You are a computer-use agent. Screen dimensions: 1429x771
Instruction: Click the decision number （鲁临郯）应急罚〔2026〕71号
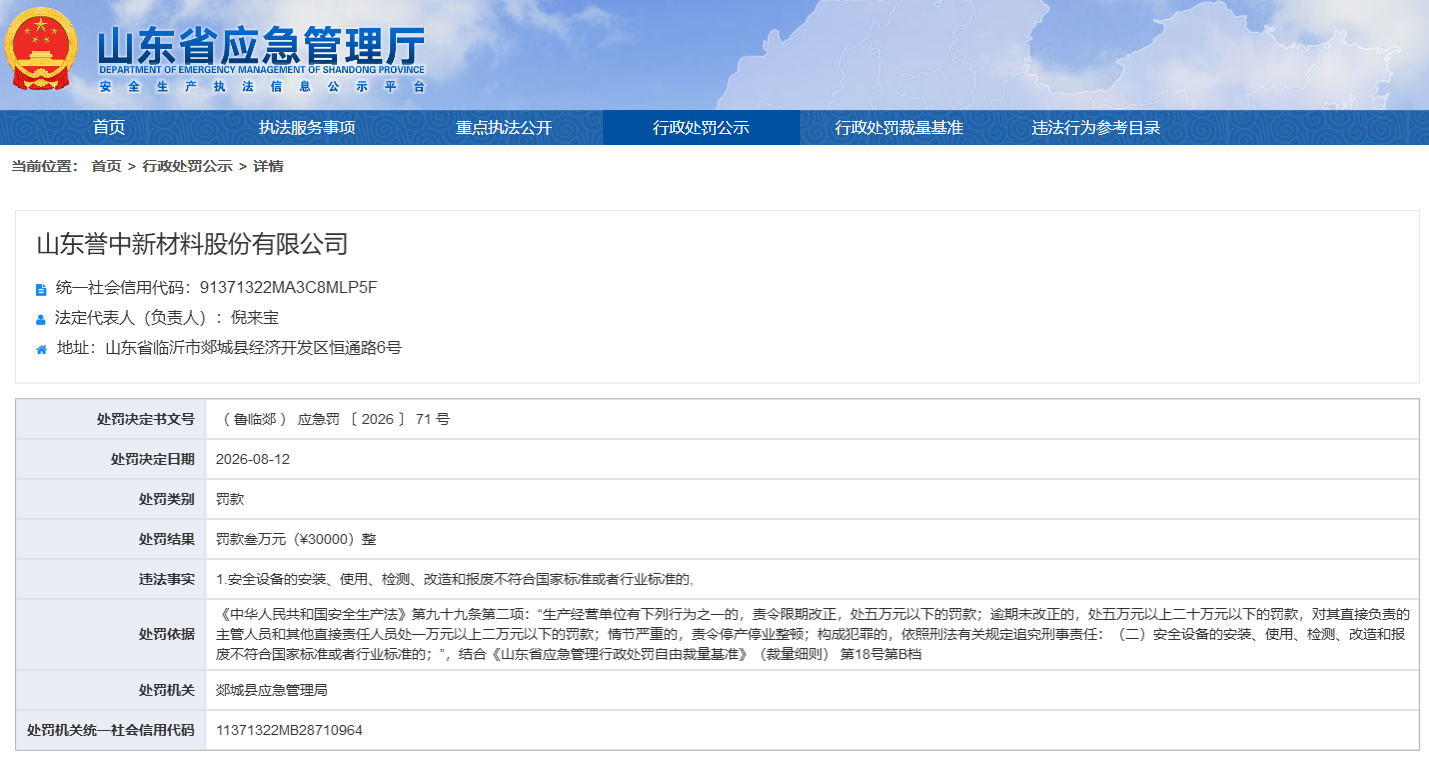pos(333,419)
